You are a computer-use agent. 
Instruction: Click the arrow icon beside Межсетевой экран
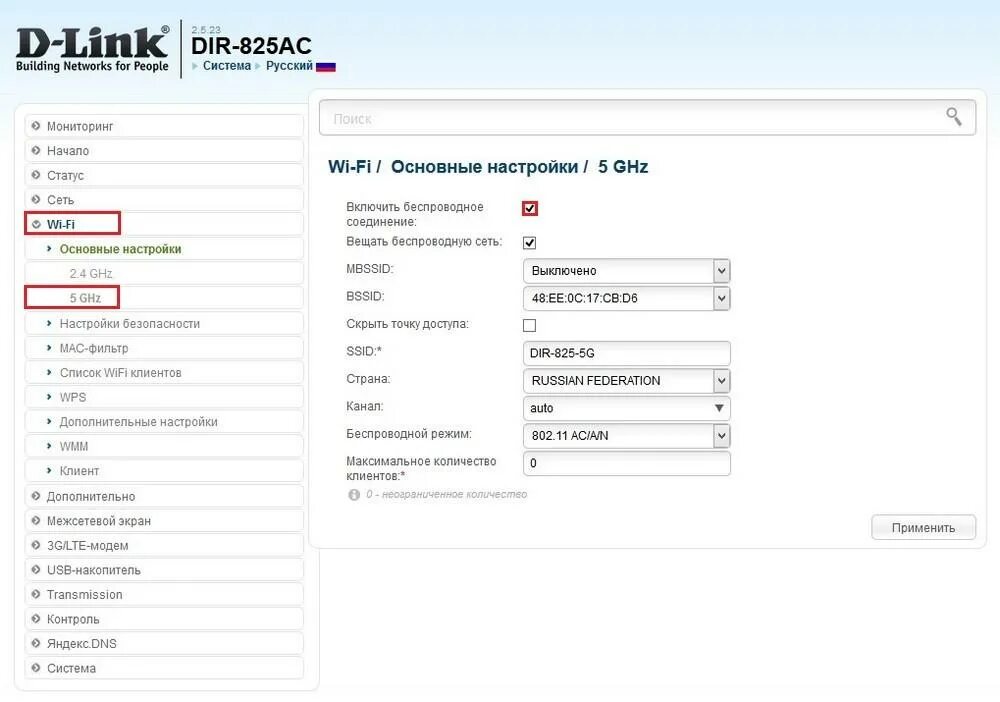36,521
